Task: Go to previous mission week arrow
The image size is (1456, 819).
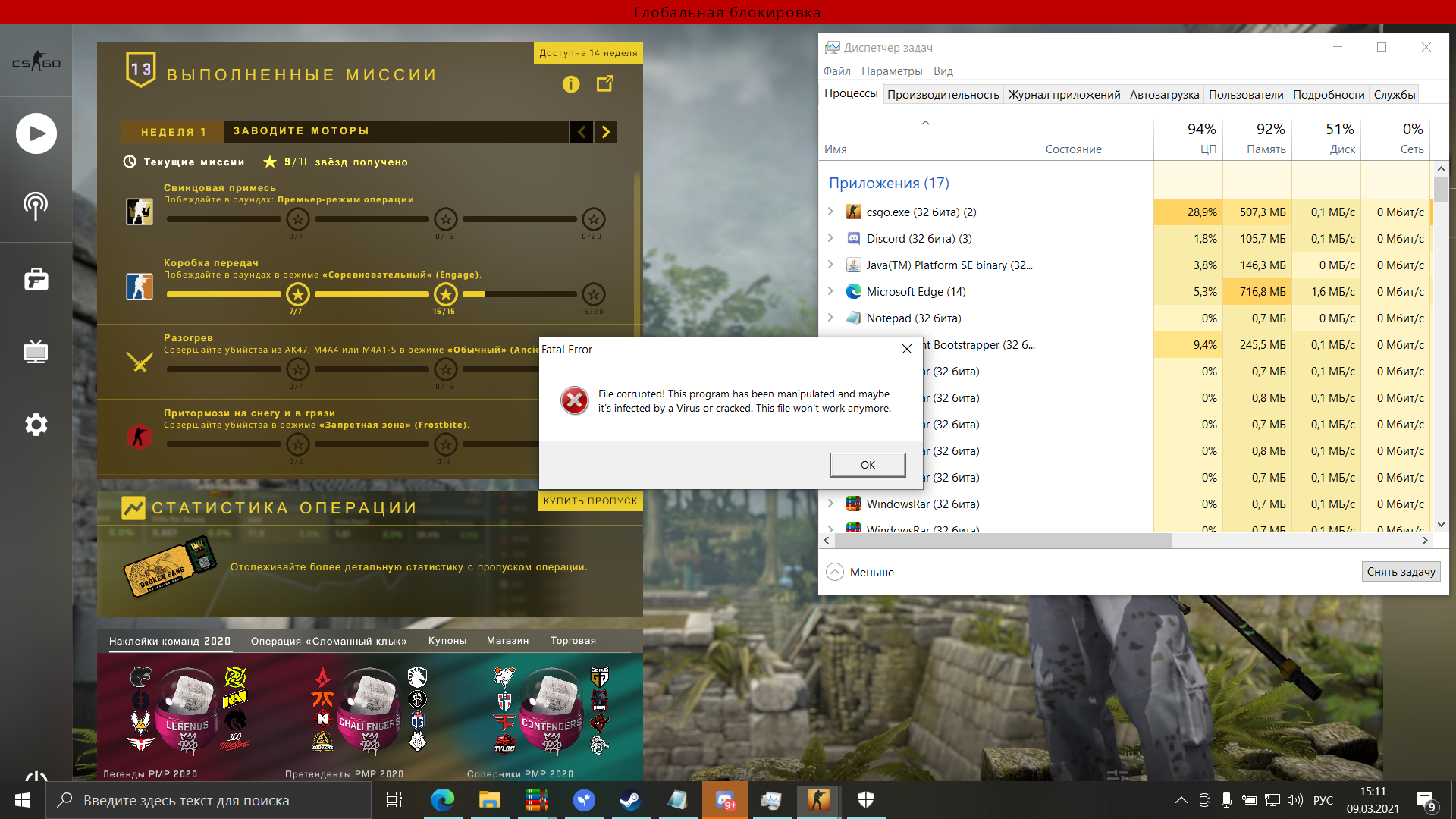Action: (582, 132)
